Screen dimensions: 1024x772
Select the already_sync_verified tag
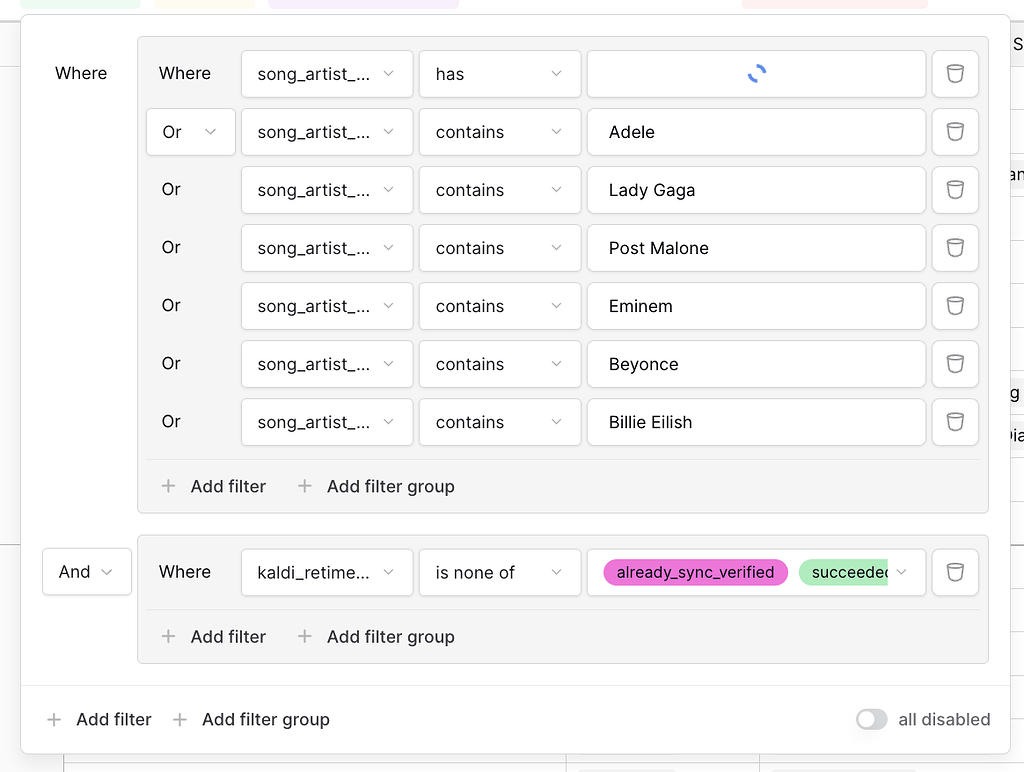point(693,572)
